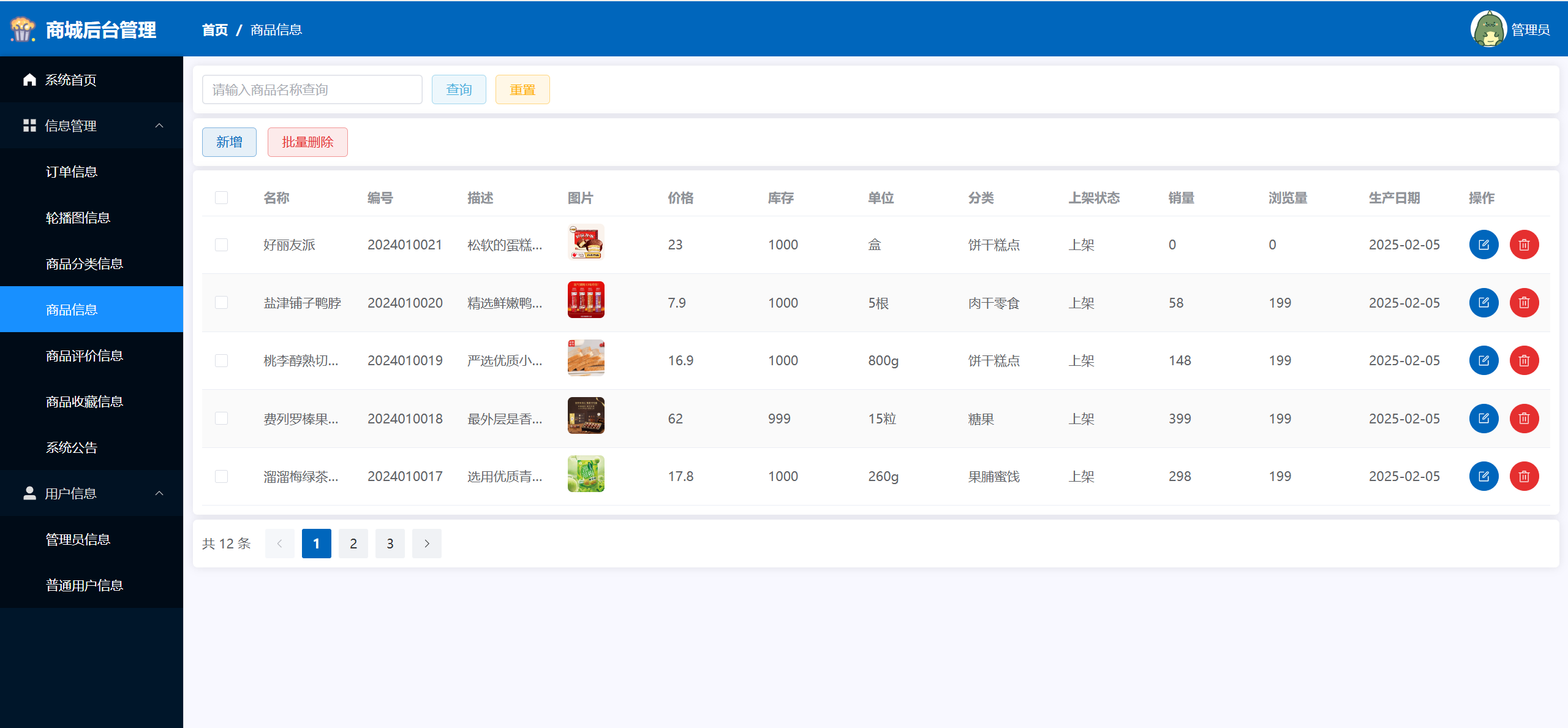1568x728 pixels.
Task: Select the checkbox for 2024010018 row
Action: [x=221, y=419]
